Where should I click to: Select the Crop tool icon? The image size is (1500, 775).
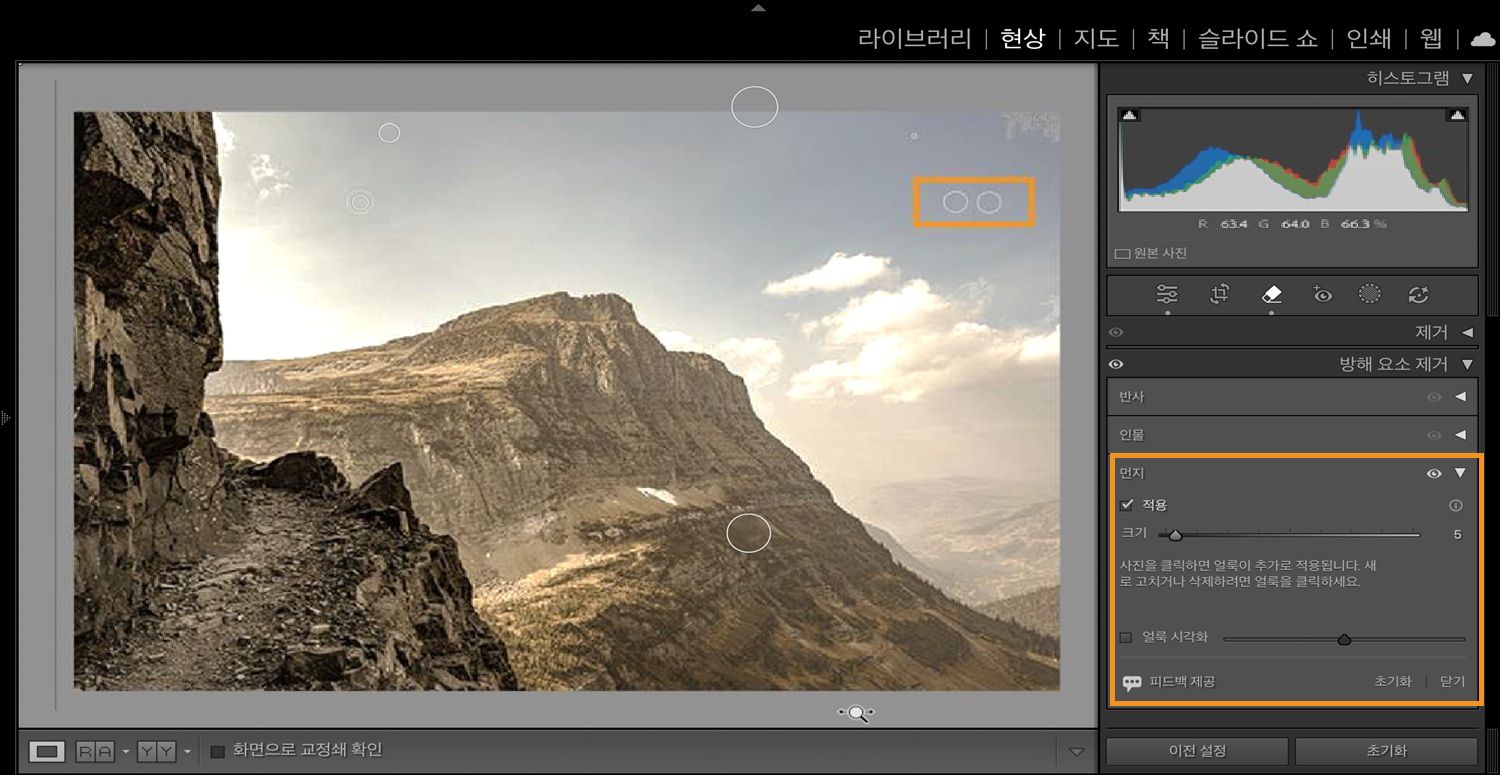coord(1219,294)
